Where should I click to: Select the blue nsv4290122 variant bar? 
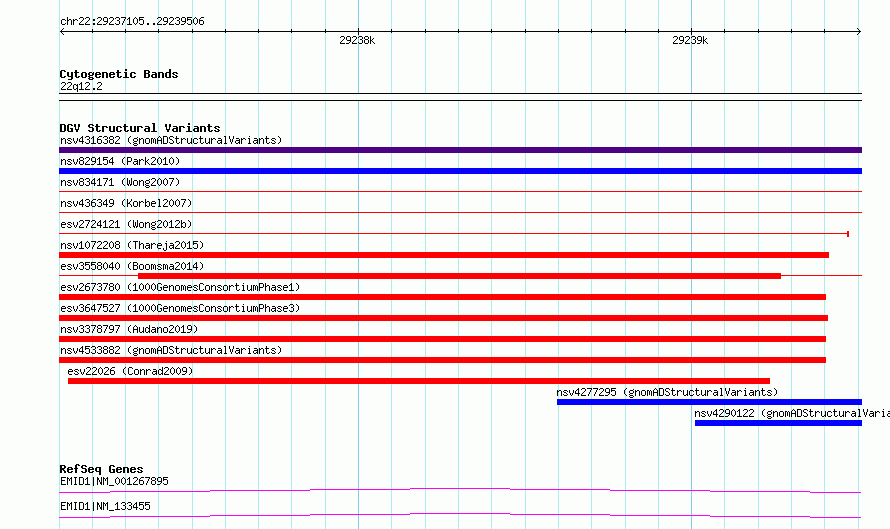(x=778, y=423)
